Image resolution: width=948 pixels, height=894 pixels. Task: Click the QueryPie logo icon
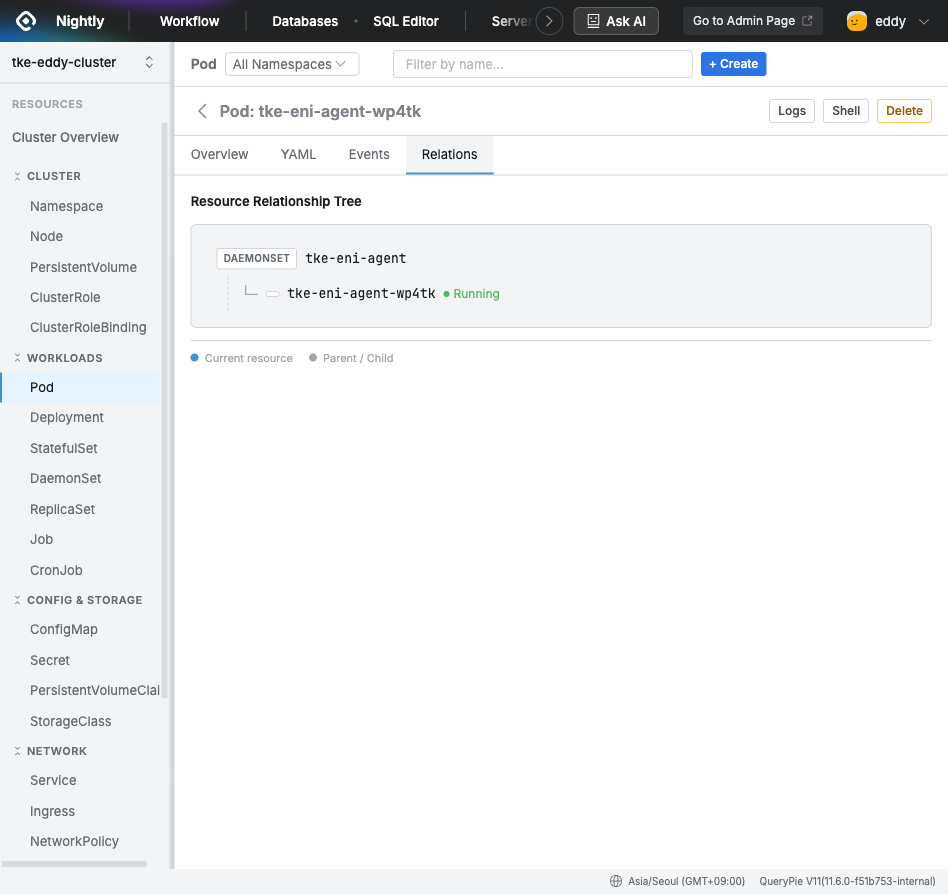[x=26, y=21]
